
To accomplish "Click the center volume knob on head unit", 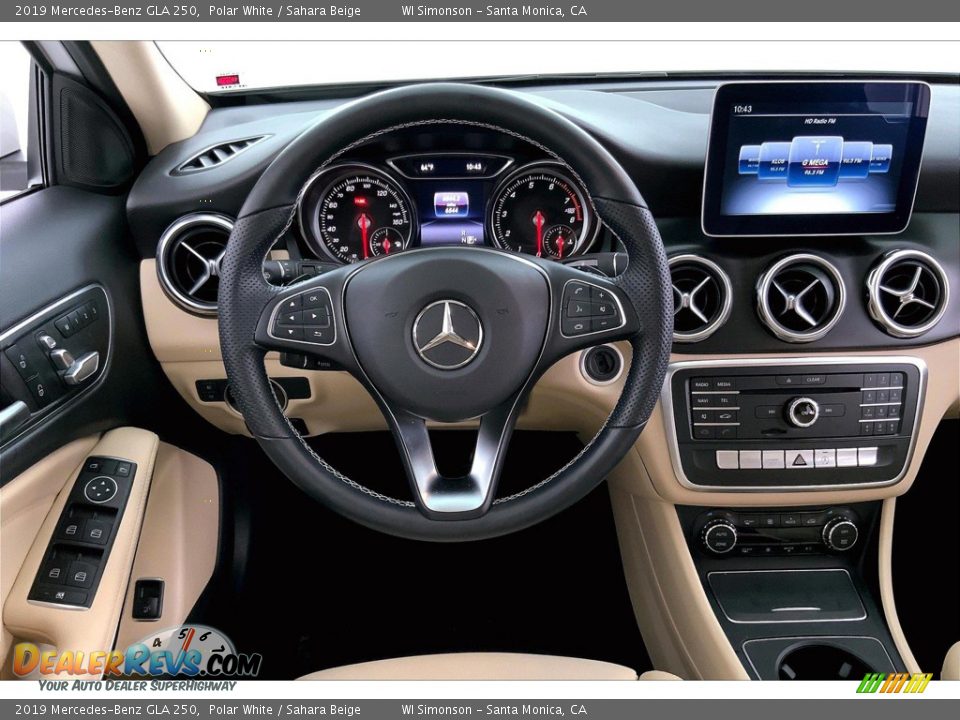I will click(804, 412).
